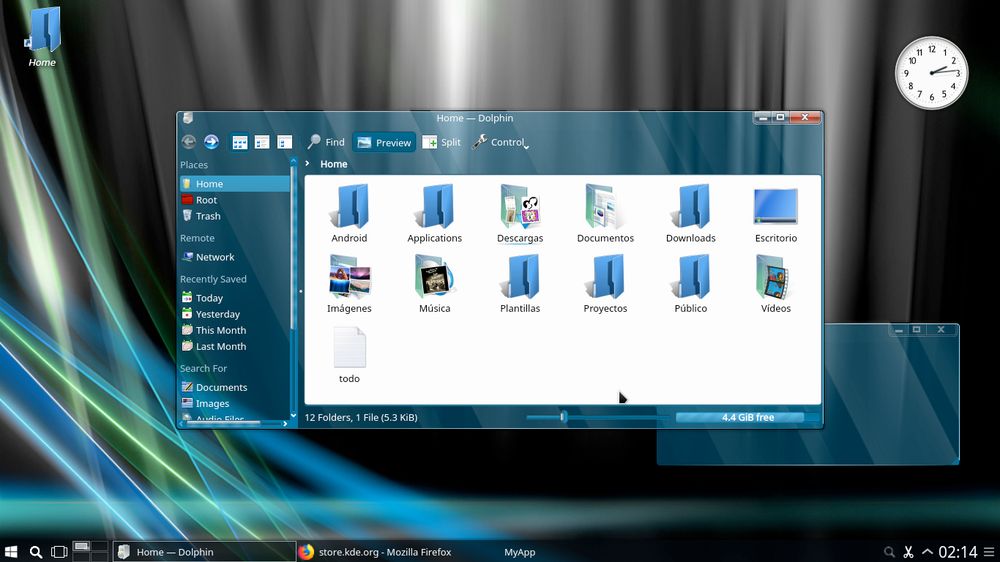
Task: Switch to Home — Dolphin taskbar entry
Action: pyautogui.click(x=204, y=552)
